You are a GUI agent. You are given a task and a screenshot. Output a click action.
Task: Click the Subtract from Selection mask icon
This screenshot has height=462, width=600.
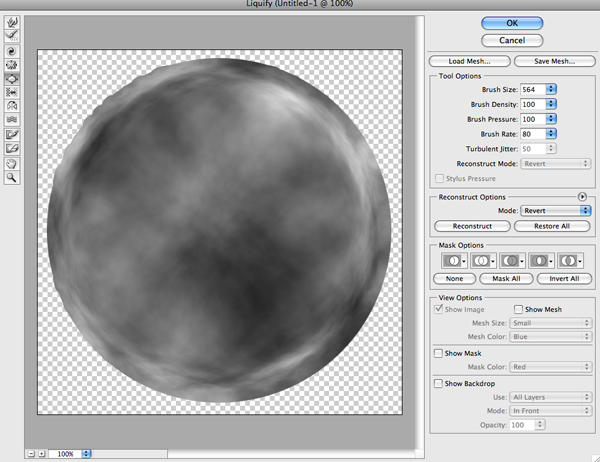click(512, 261)
